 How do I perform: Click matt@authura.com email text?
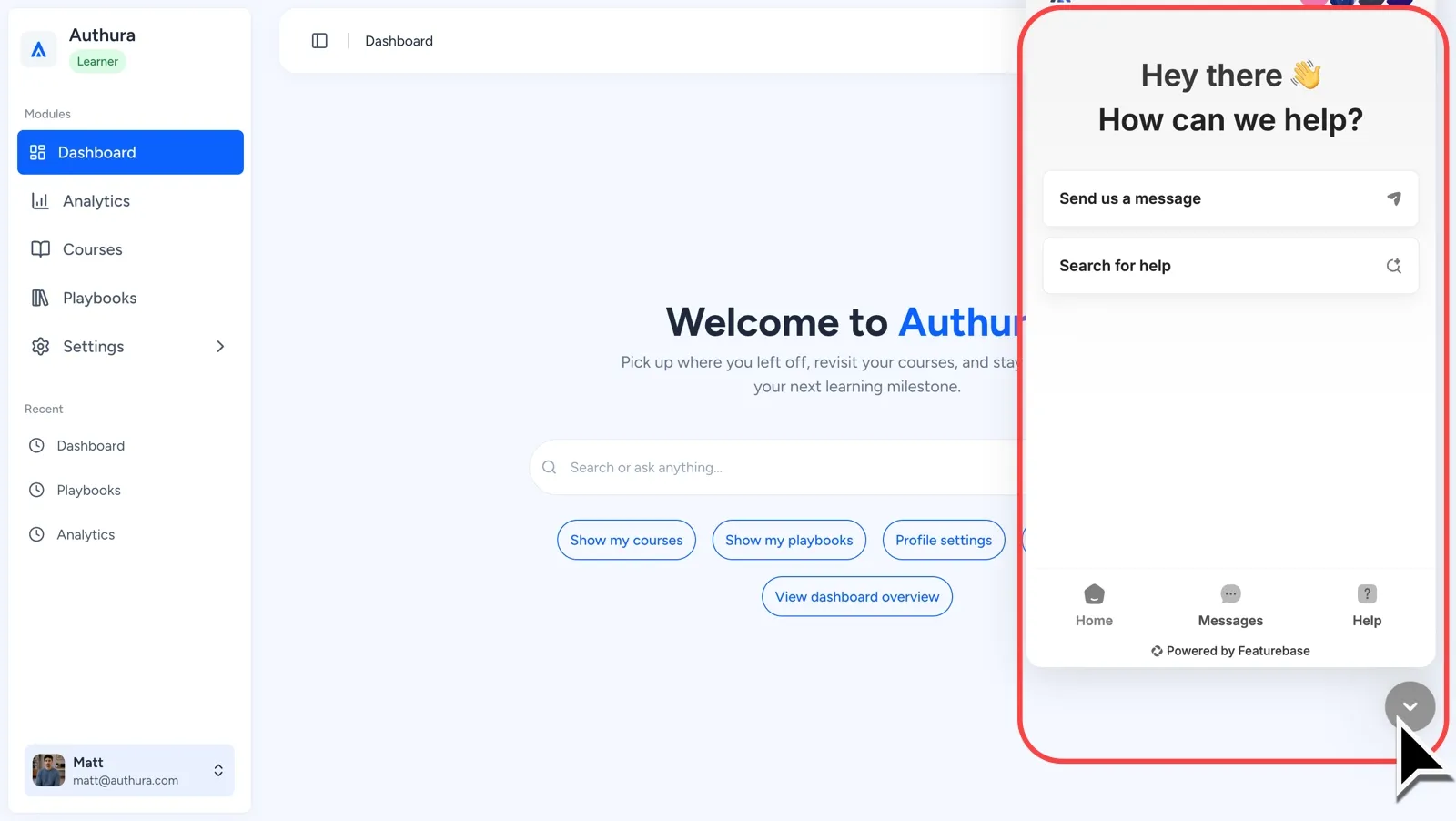(x=126, y=781)
